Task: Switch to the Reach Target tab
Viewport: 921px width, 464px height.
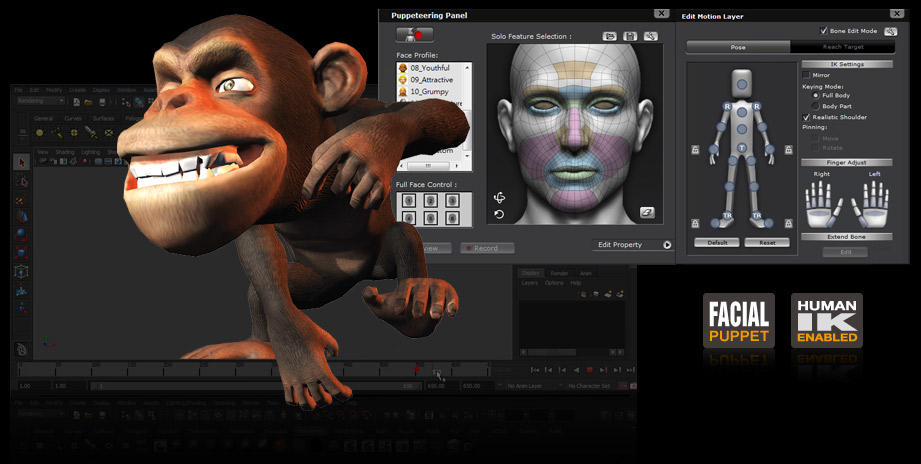Action: (x=842, y=47)
